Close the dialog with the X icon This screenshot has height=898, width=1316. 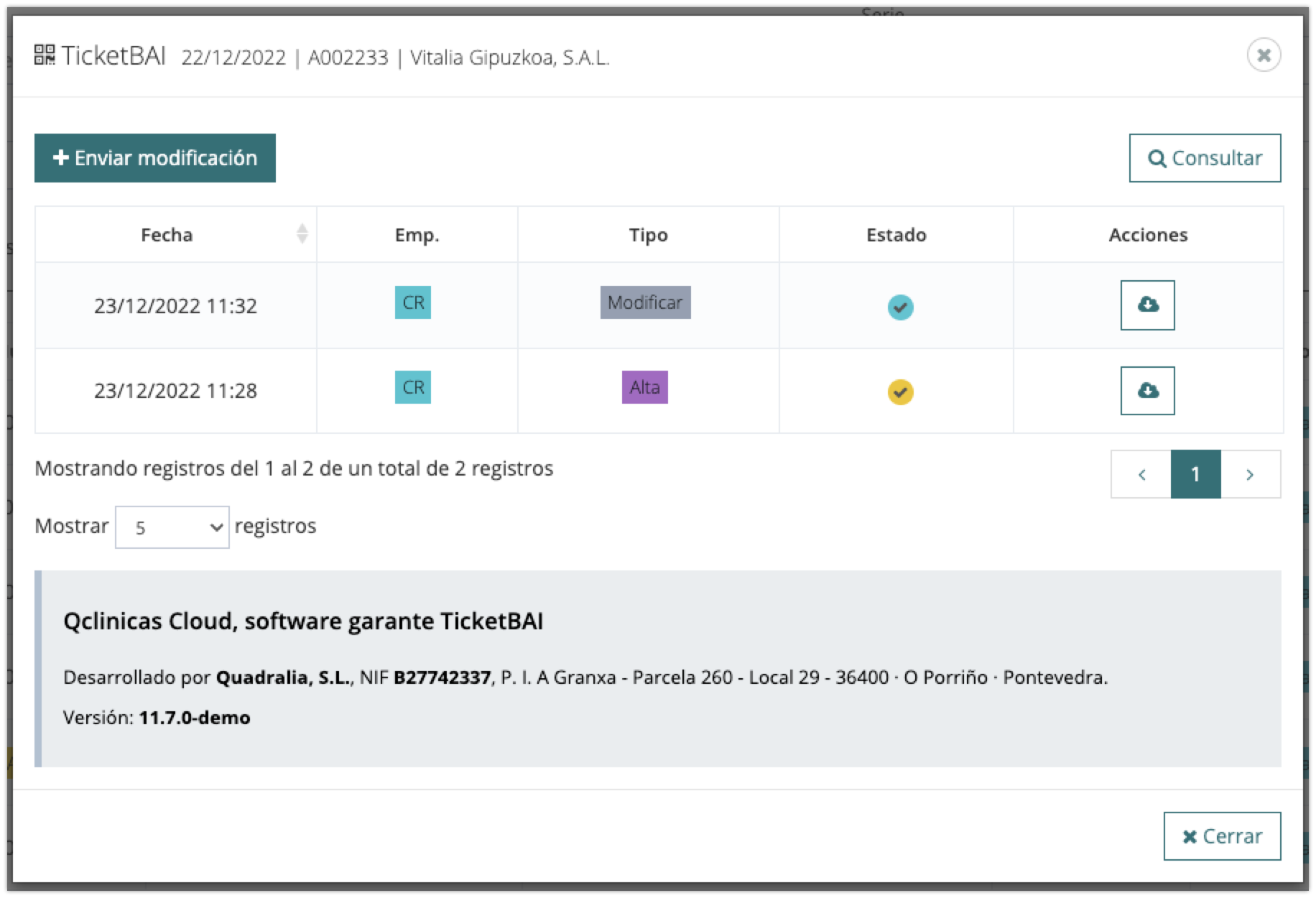tap(1264, 55)
